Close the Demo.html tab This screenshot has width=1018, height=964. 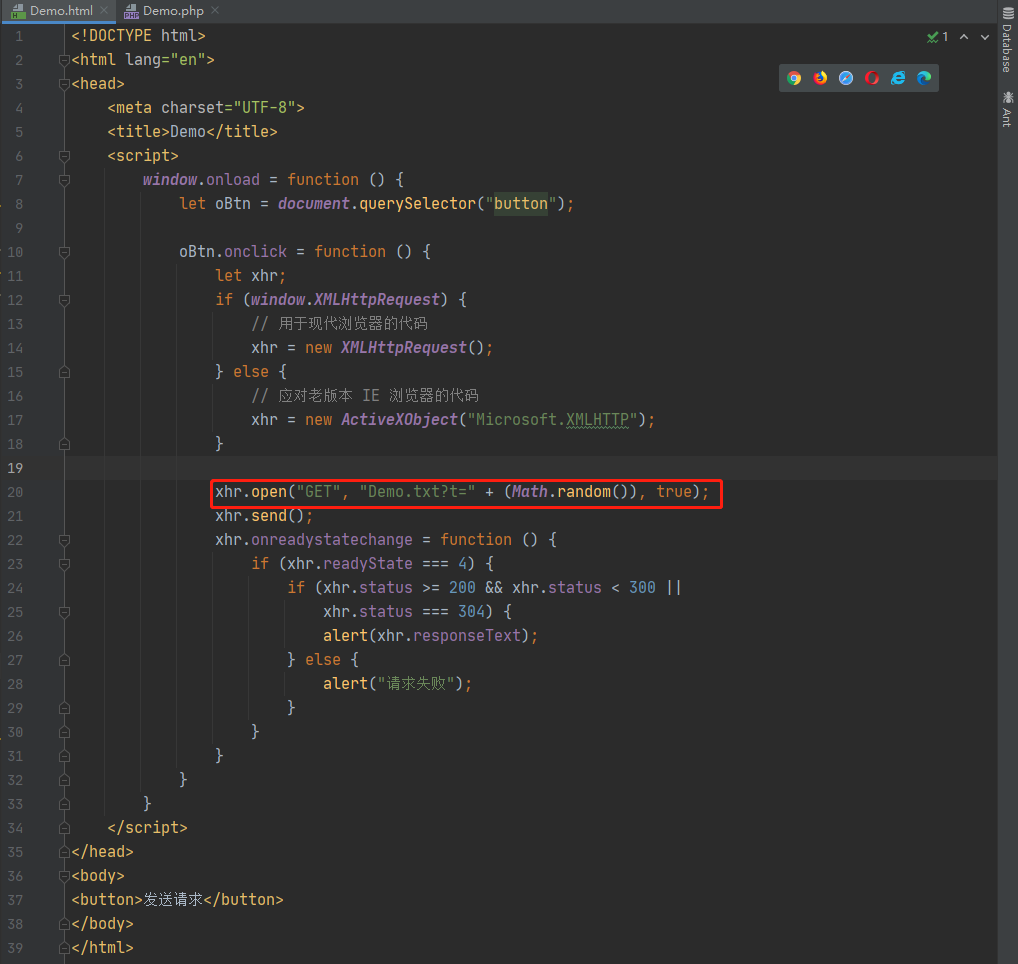pyautogui.click(x=104, y=10)
